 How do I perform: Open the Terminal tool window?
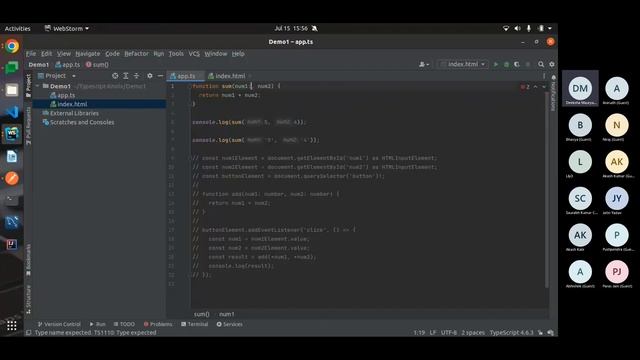[x=195, y=324]
